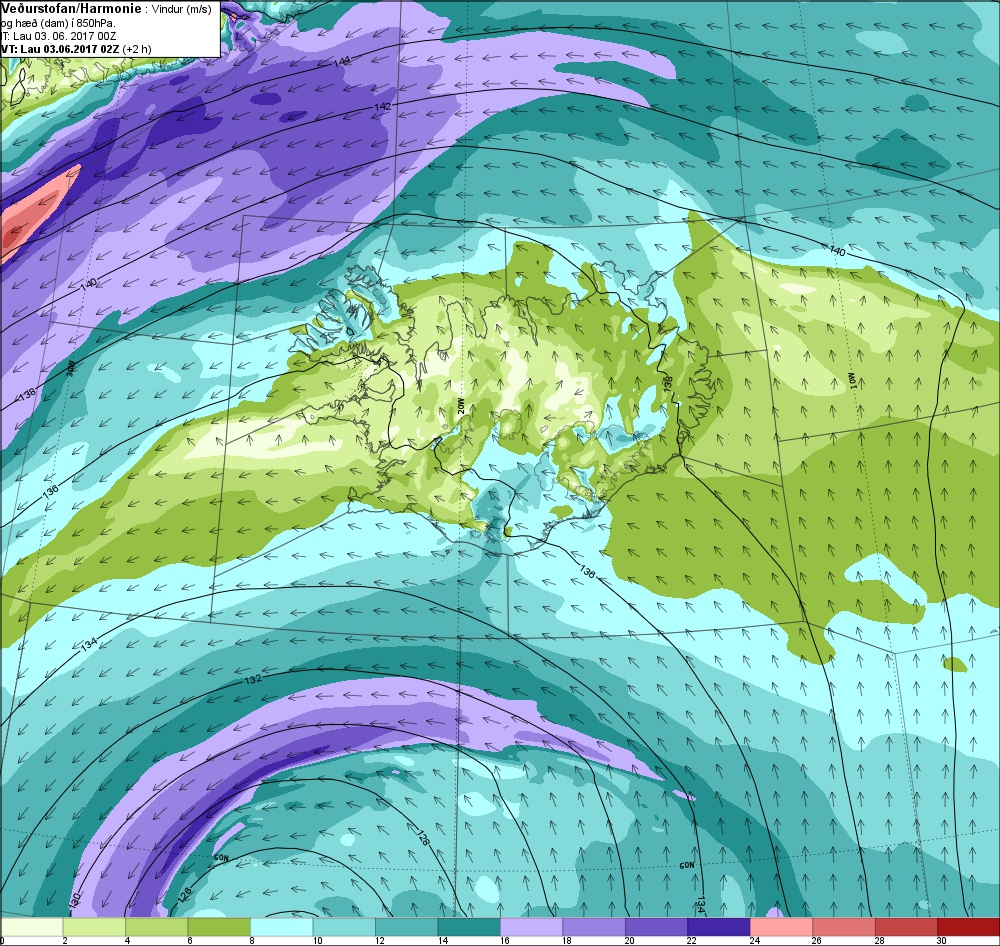Click the '144' contour label

coord(341,63)
